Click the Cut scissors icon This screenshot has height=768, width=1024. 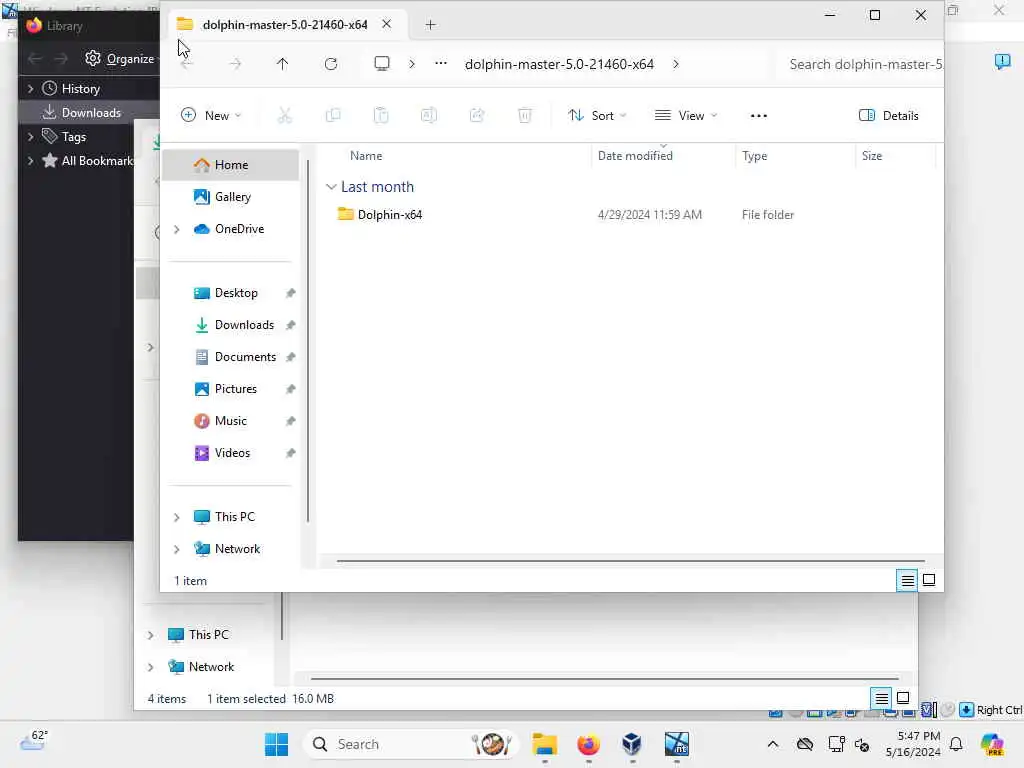(285, 116)
